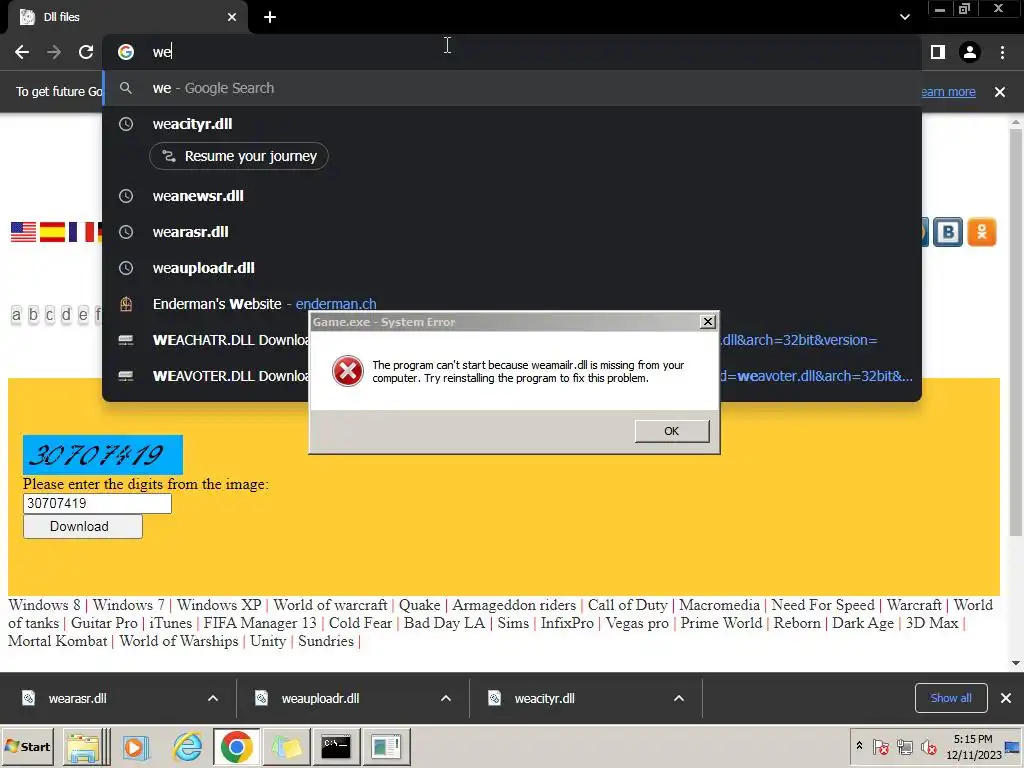Screen dimensions: 1024x768
Task: Go back with the browser back arrow
Action: [22, 52]
